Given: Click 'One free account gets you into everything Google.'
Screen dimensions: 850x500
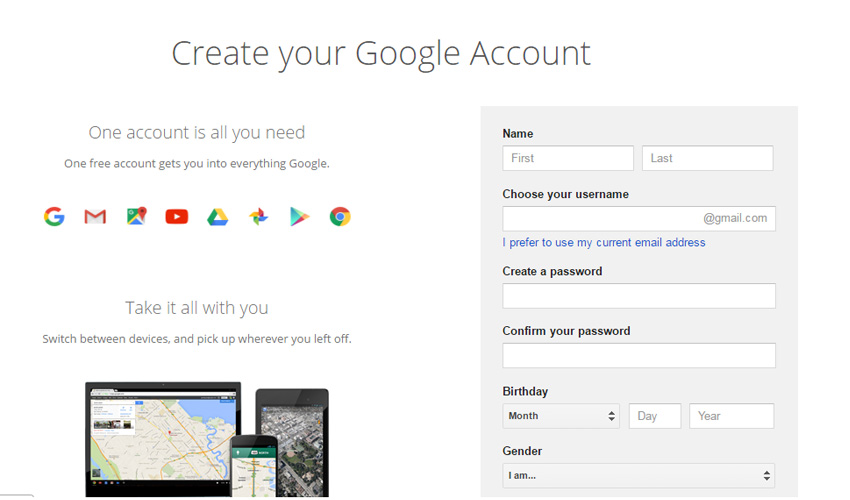Looking at the screenshot, I should (x=197, y=163).
